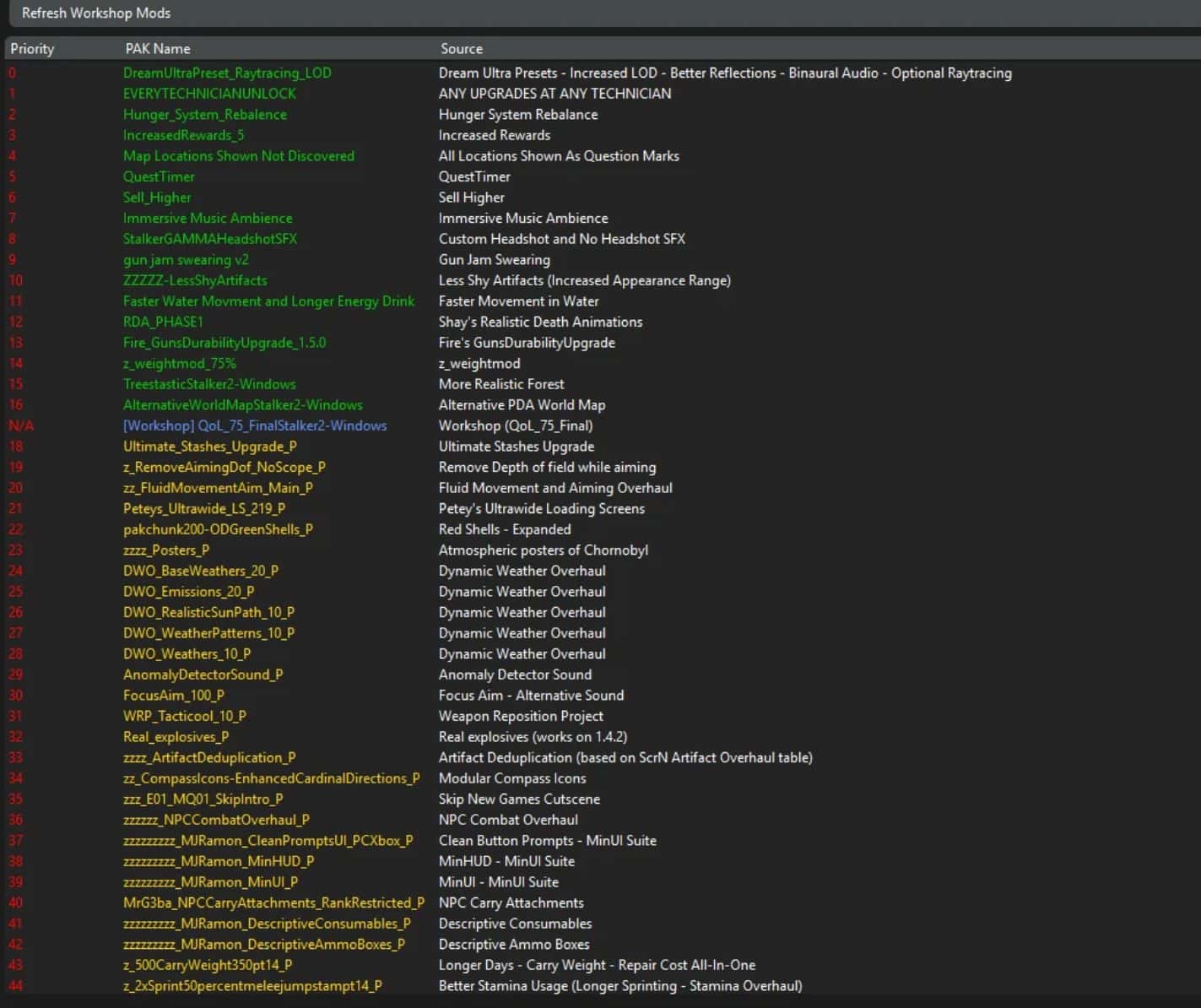Click the QuestTimer PAK entry

point(159,177)
